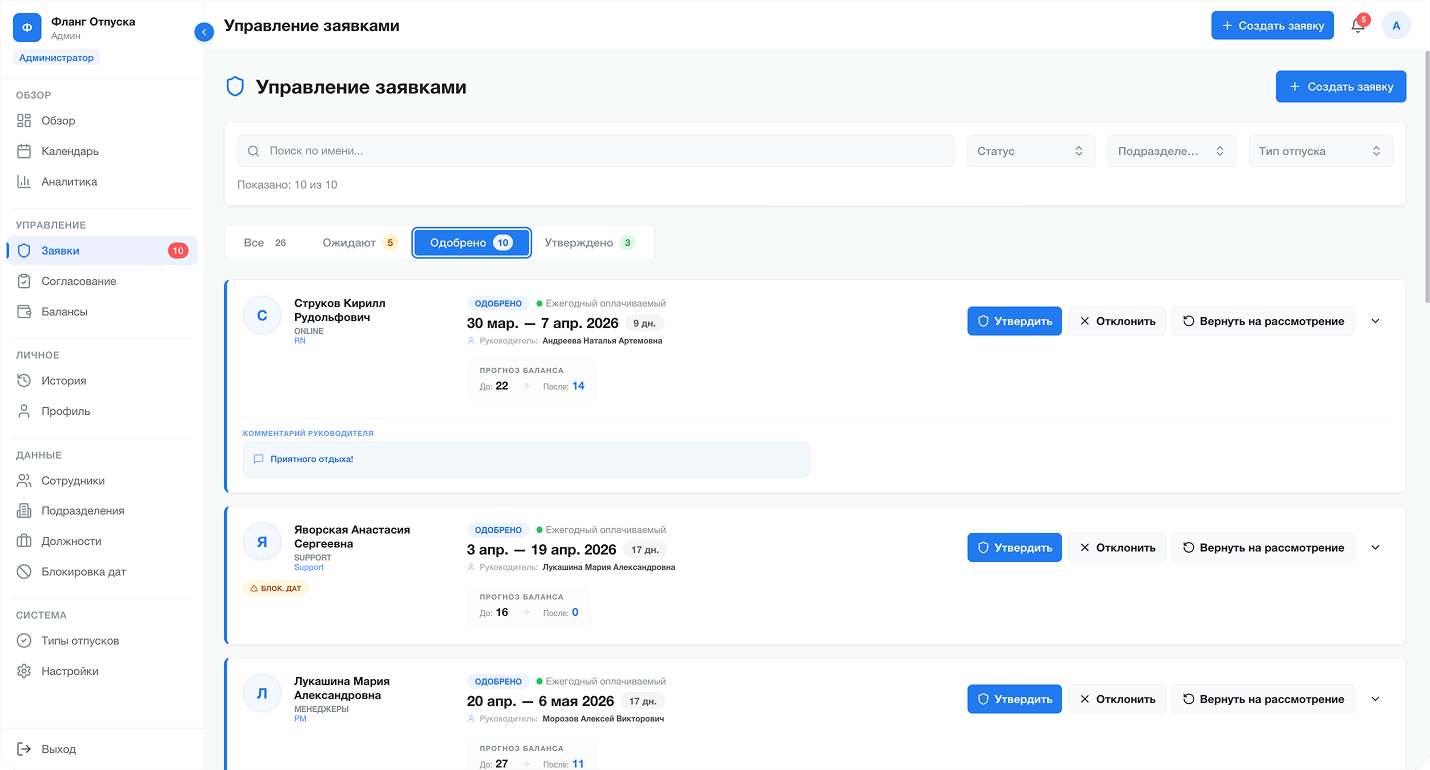Click the Выход logout icon
1430x770 pixels.
(x=25, y=749)
